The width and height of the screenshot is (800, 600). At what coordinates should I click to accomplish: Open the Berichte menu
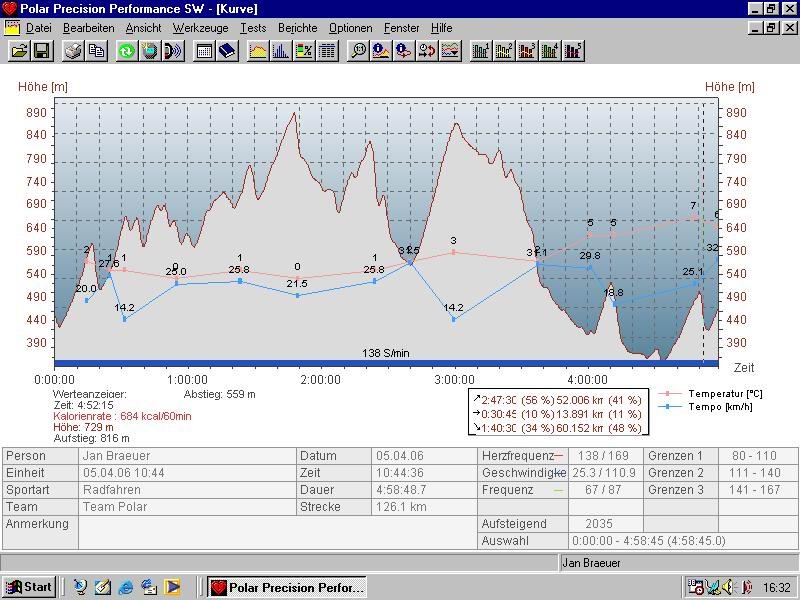[297, 28]
